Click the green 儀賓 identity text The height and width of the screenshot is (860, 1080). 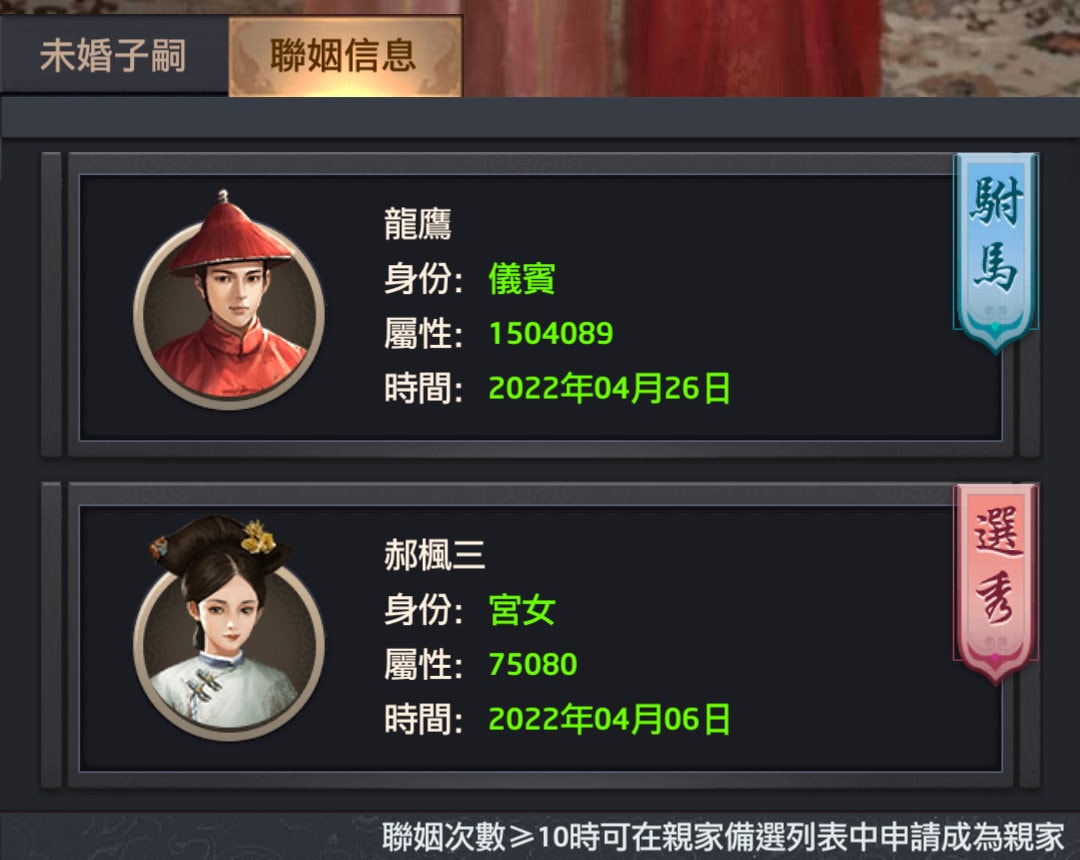point(521,279)
